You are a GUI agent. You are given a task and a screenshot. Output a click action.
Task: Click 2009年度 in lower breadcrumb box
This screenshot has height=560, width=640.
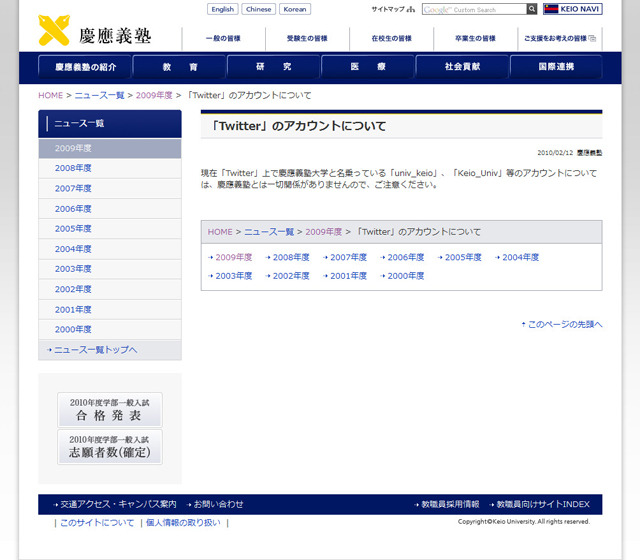(324, 232)
